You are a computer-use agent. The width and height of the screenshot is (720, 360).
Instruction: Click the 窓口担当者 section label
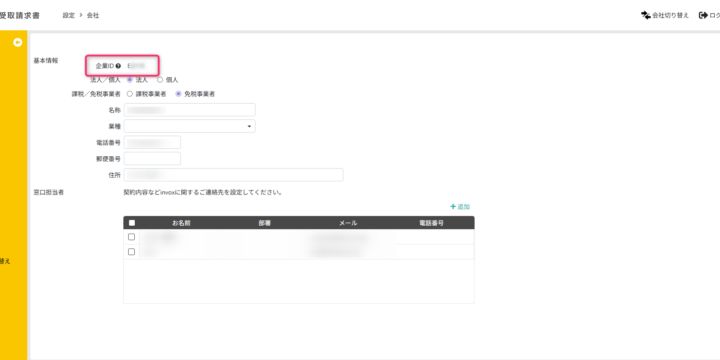coord(49,192)
